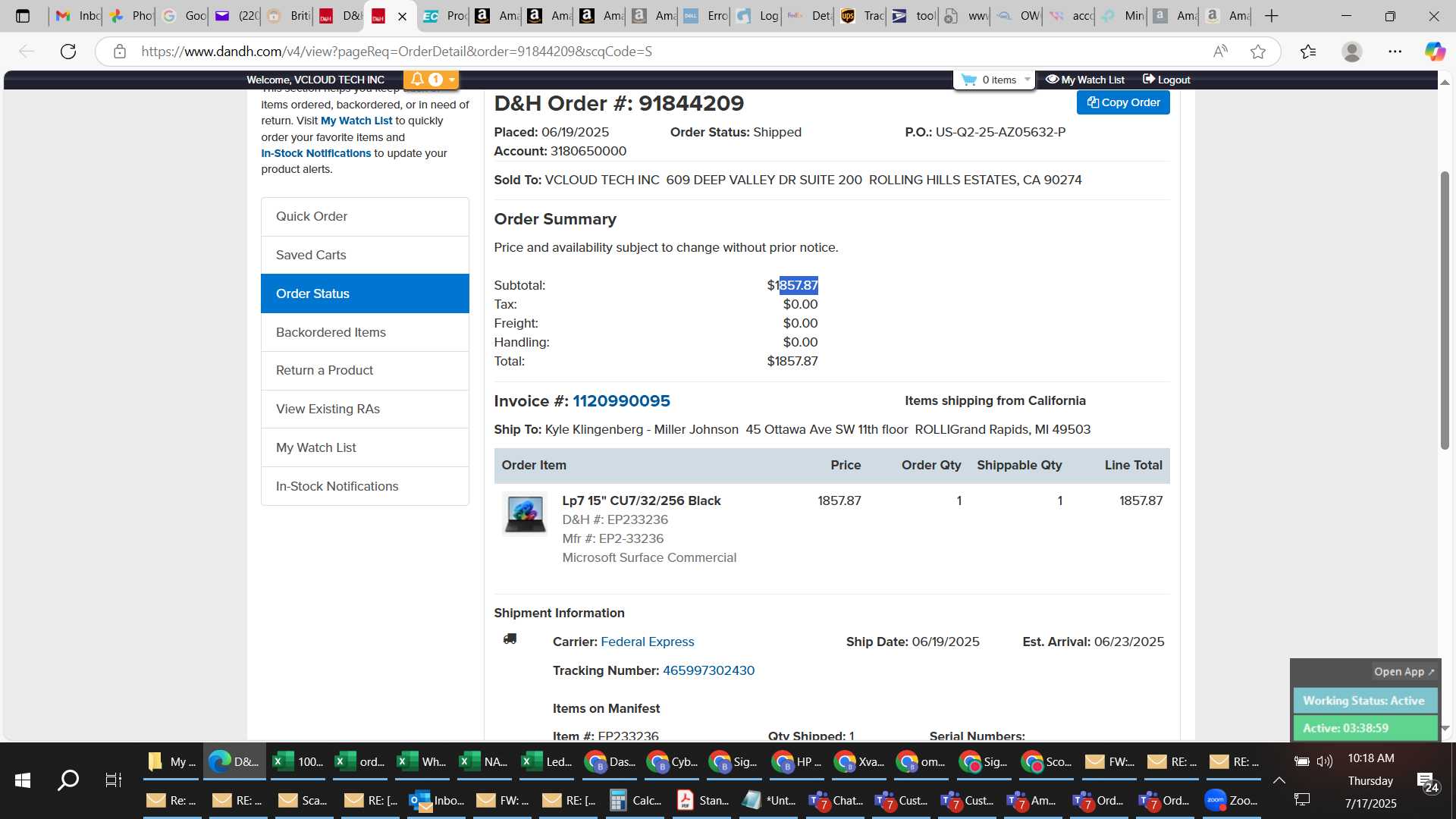Open My Watch List sidebar item
This screenshot has height=819, width=1456.
pos(365,447)
